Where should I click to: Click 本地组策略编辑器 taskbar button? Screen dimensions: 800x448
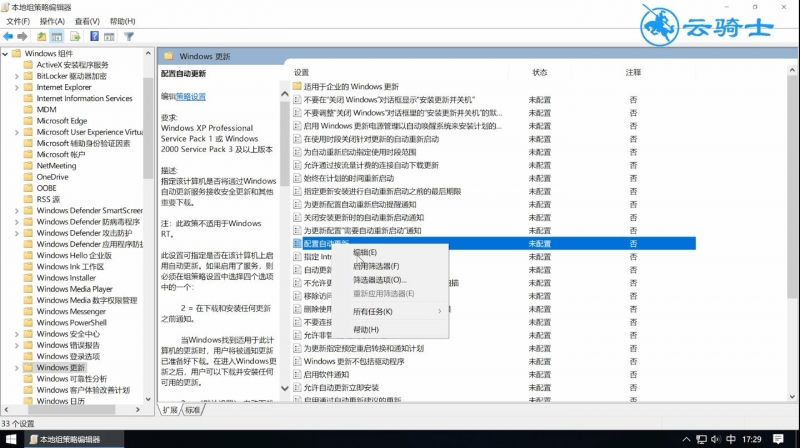tap(74, 439)
